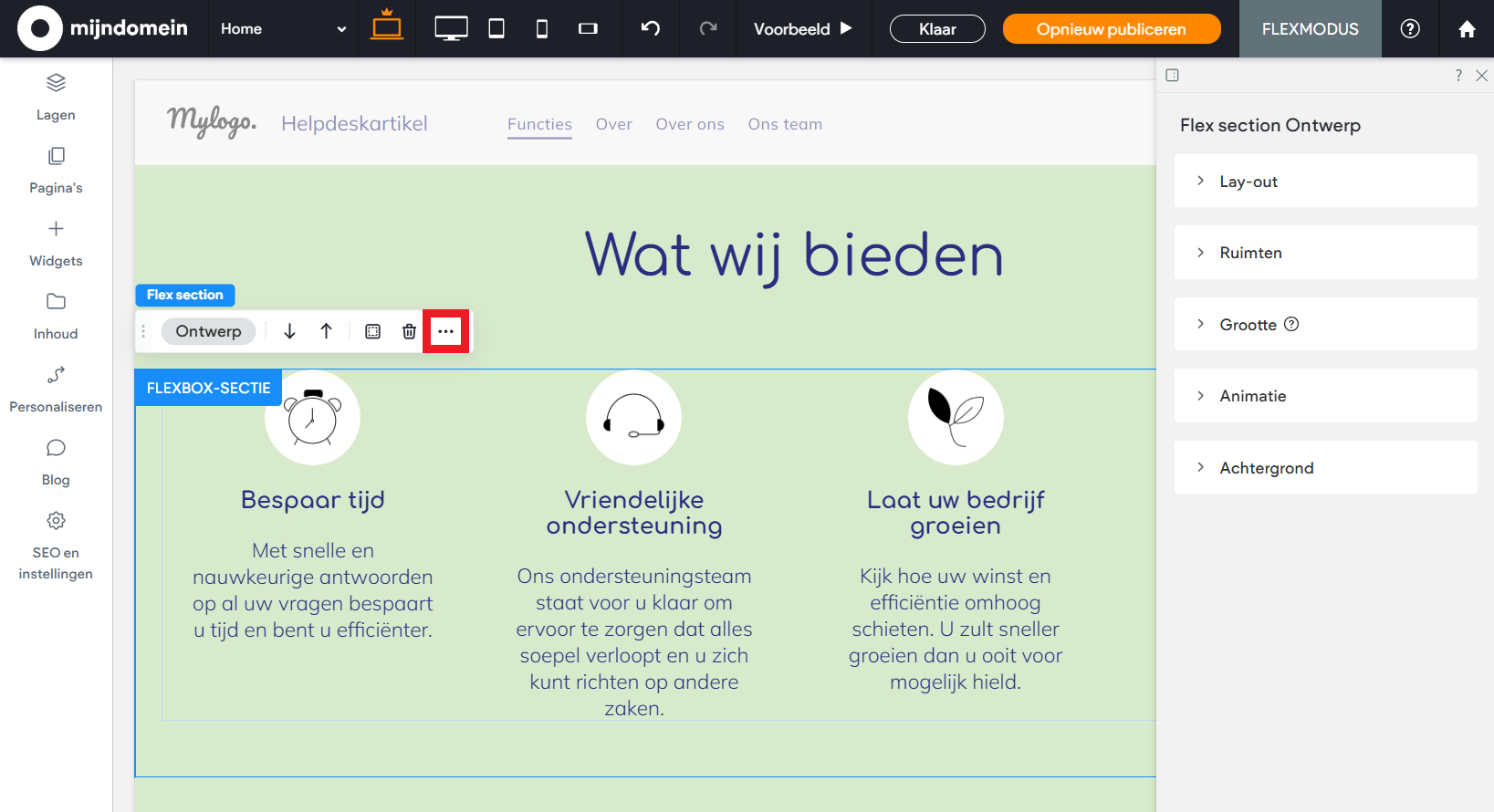Expand the Lay-out section
Viewport: 1494px width, 812px height.
(1325, 181)
